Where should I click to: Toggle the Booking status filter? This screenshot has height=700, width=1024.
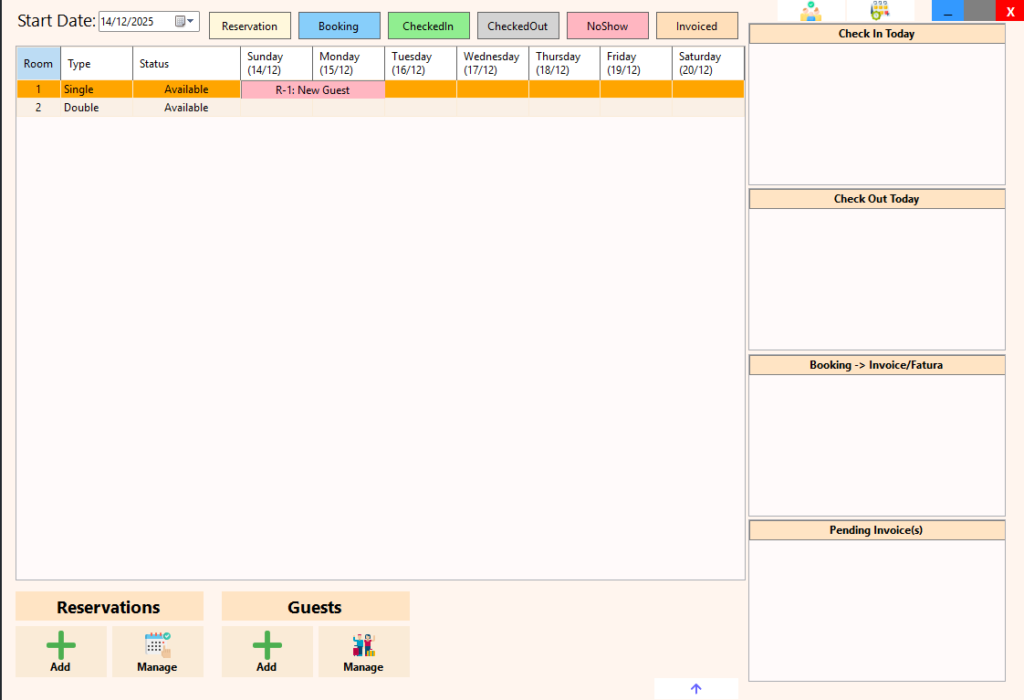[x=339, y=25]
